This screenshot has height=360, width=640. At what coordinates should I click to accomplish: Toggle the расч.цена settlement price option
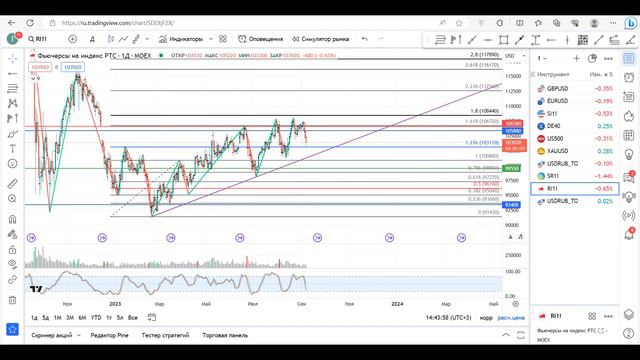[511, 318]
